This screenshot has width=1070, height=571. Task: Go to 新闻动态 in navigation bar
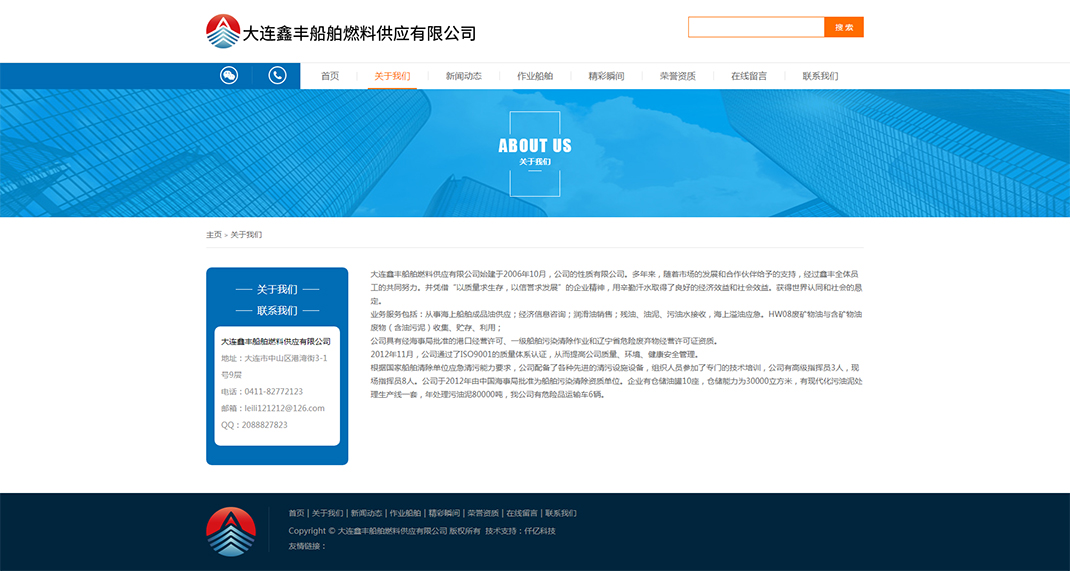(464, 76)
